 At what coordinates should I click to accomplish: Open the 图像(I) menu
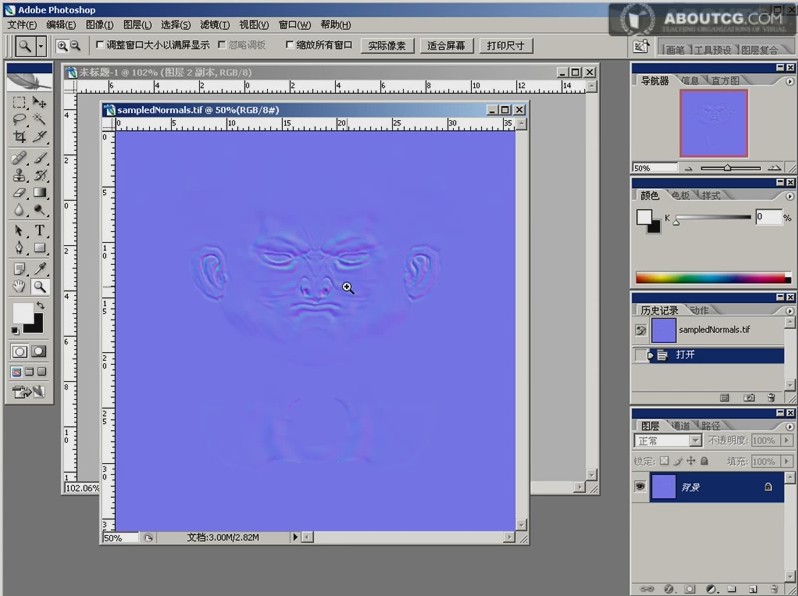click(x=99, y=24)
